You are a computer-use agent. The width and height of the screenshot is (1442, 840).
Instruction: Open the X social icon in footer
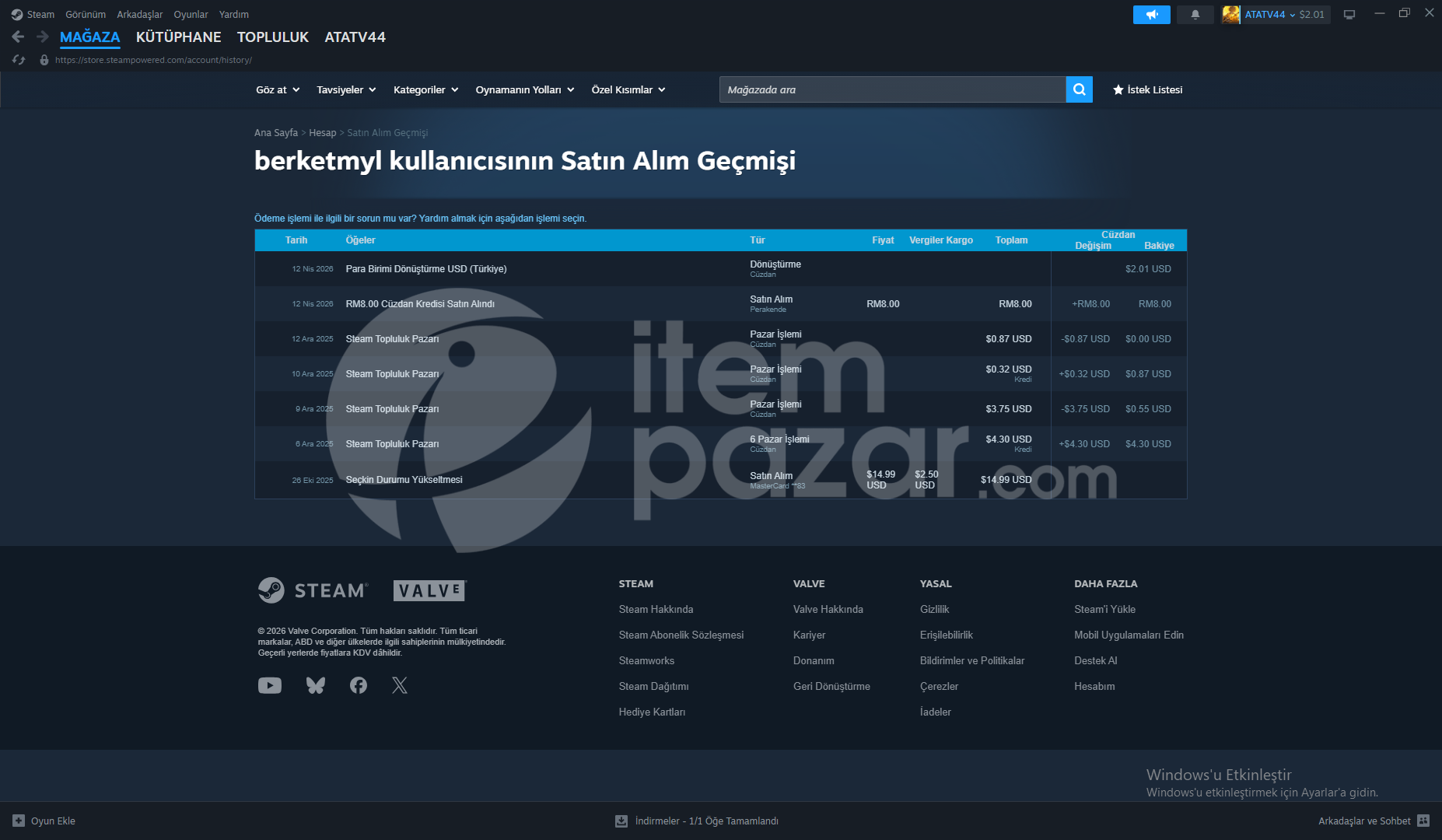pyautogui.click(x=400, y=685)
